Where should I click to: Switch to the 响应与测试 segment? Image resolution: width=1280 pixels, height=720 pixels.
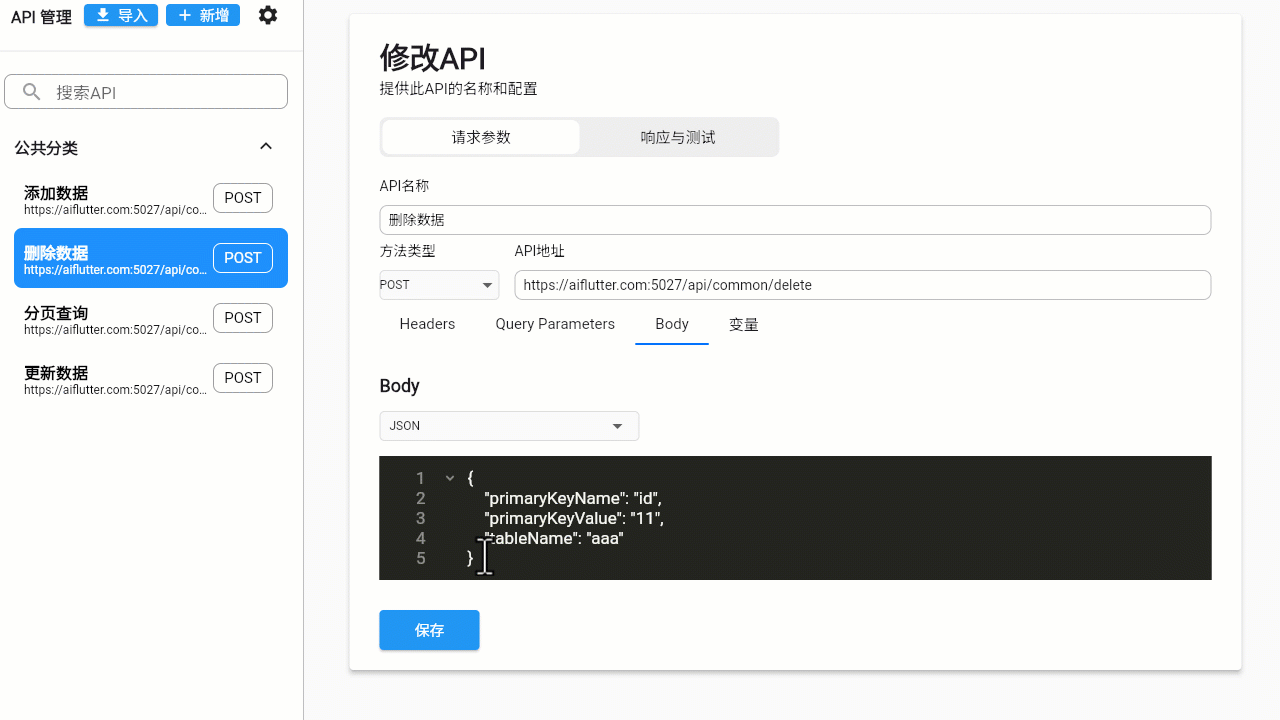coord(678,137)
